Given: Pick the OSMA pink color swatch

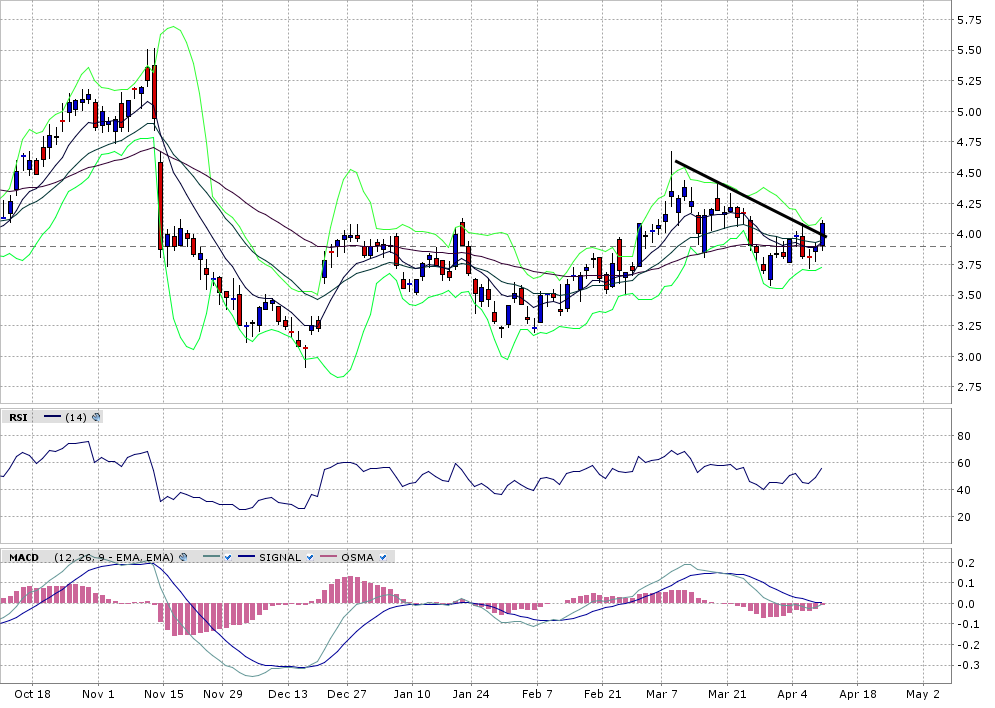Looking at the screenshot, I should [329, 557].
